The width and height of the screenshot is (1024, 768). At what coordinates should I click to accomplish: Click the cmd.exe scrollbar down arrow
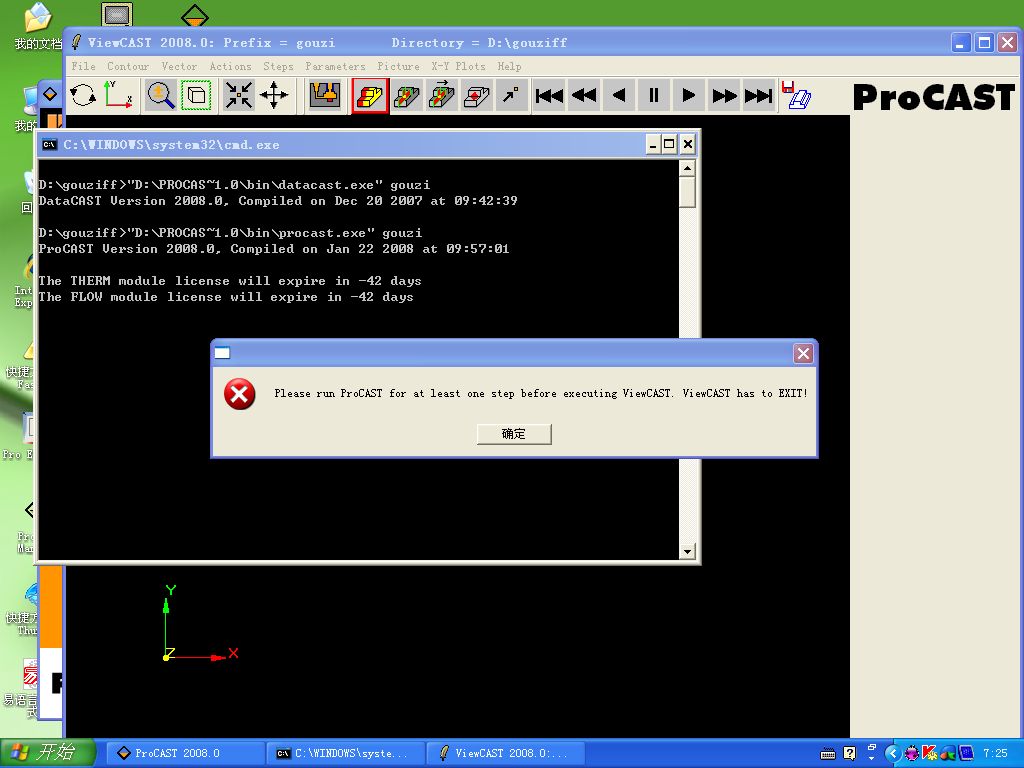687,552
